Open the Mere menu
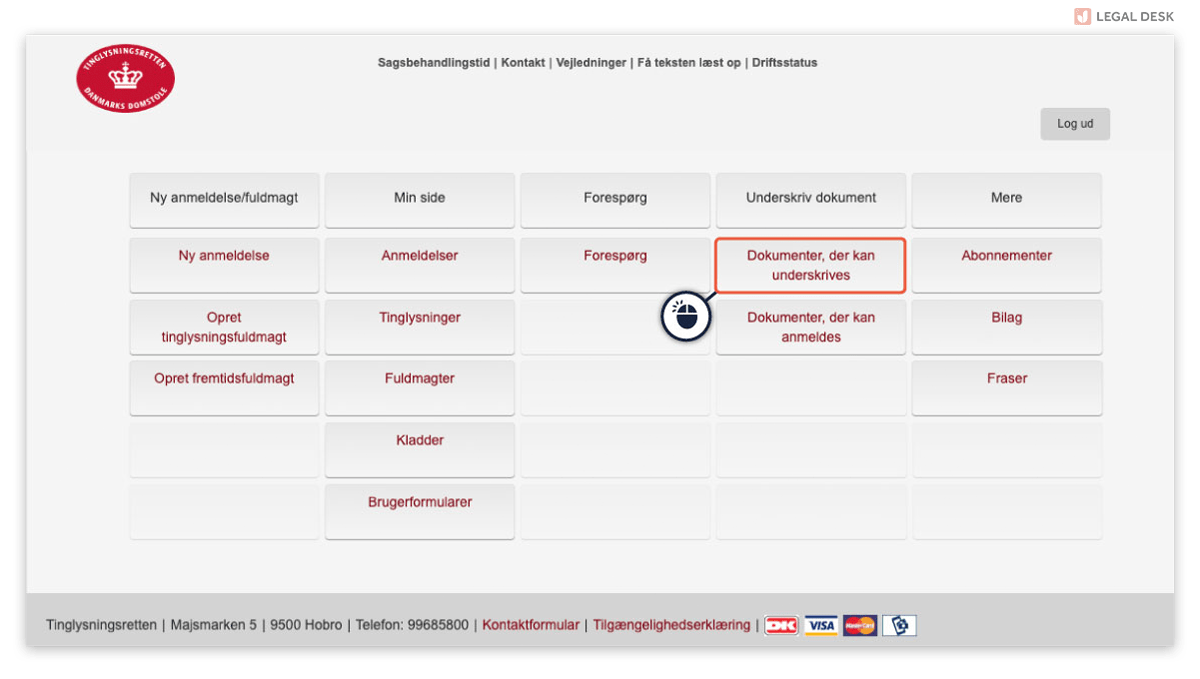Viewport: 1200px width, 679px height. (x=1007, y=200)
